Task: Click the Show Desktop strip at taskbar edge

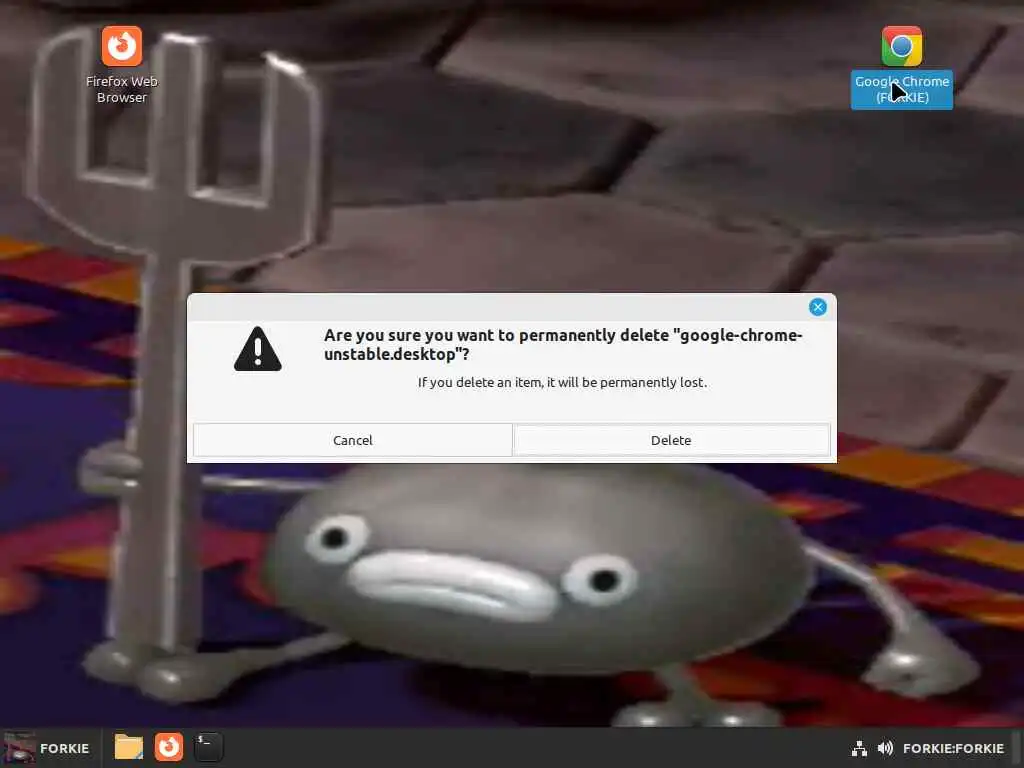Action: [x=1017, y=748]
